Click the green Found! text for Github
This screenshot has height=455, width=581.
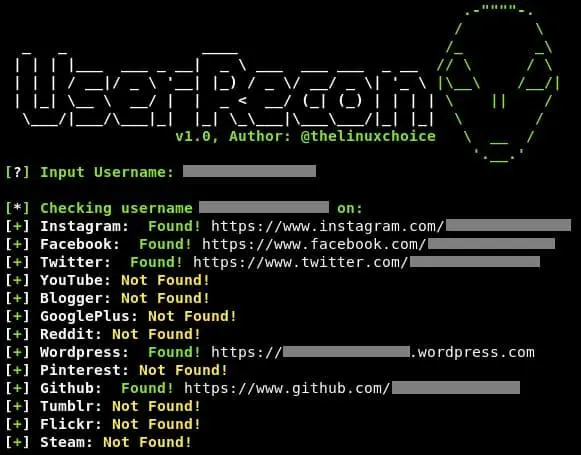tap(147, 388)
